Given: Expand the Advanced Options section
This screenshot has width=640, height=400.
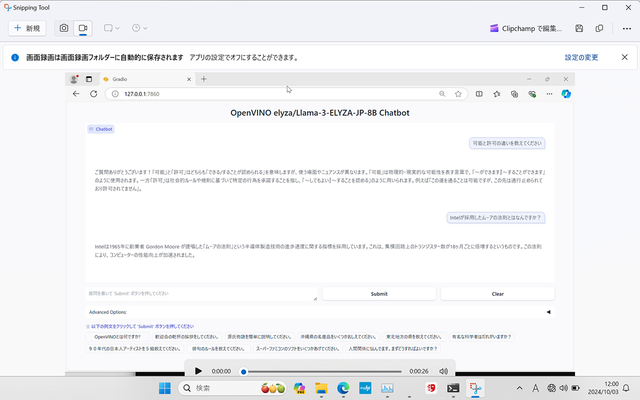Looking at the screenshot, I should point(108,312).
